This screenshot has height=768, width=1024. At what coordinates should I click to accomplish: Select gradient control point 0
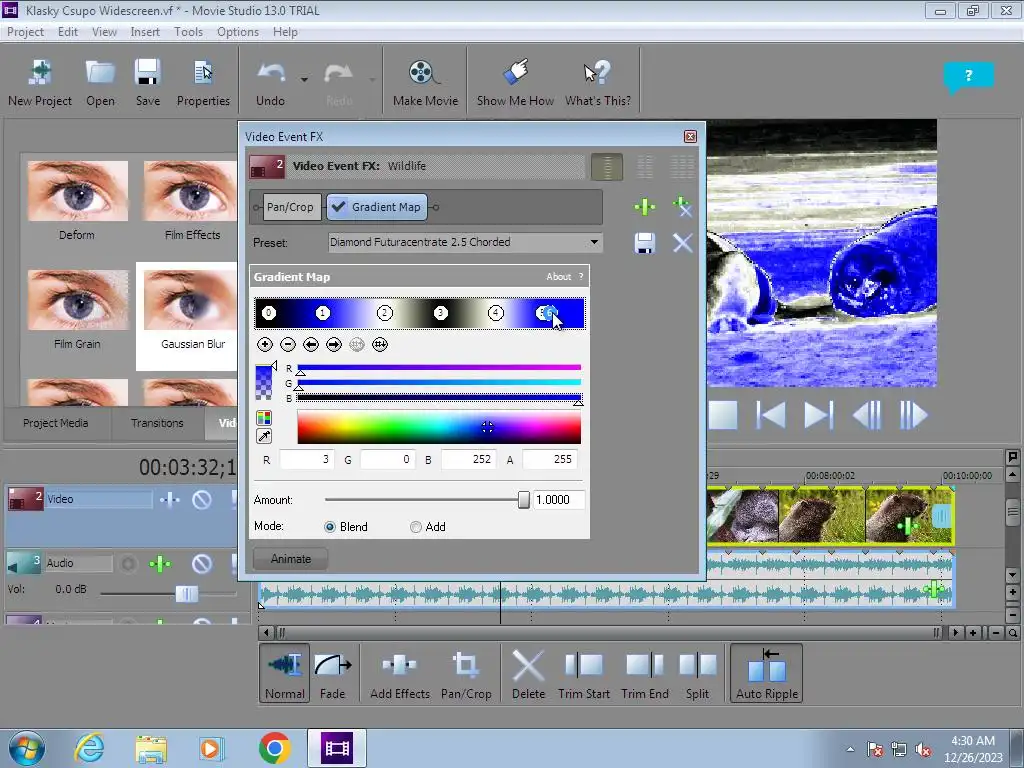268,313
